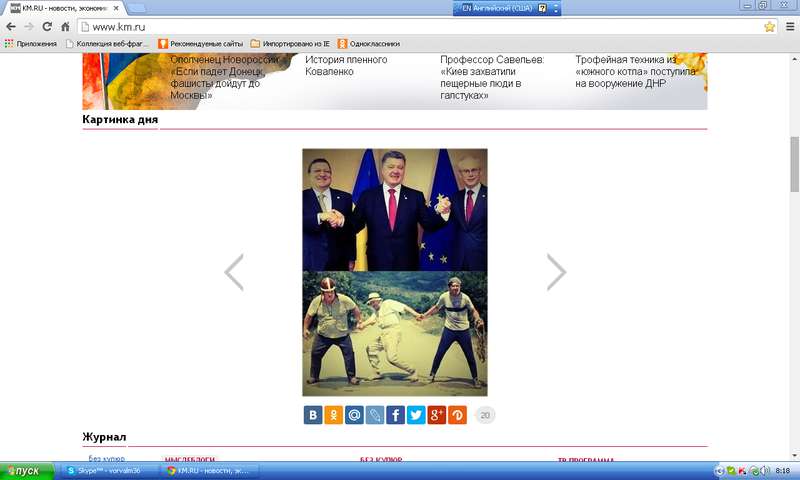
Task: Open Импортировано из IE bookmark folder
Action: pyautogui.click(x=290, y=44)
